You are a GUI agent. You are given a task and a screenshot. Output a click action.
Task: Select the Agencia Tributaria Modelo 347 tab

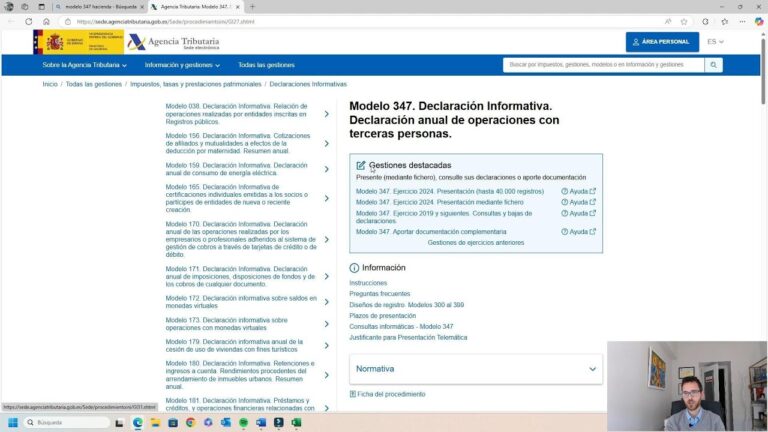(x=195, y=7)
